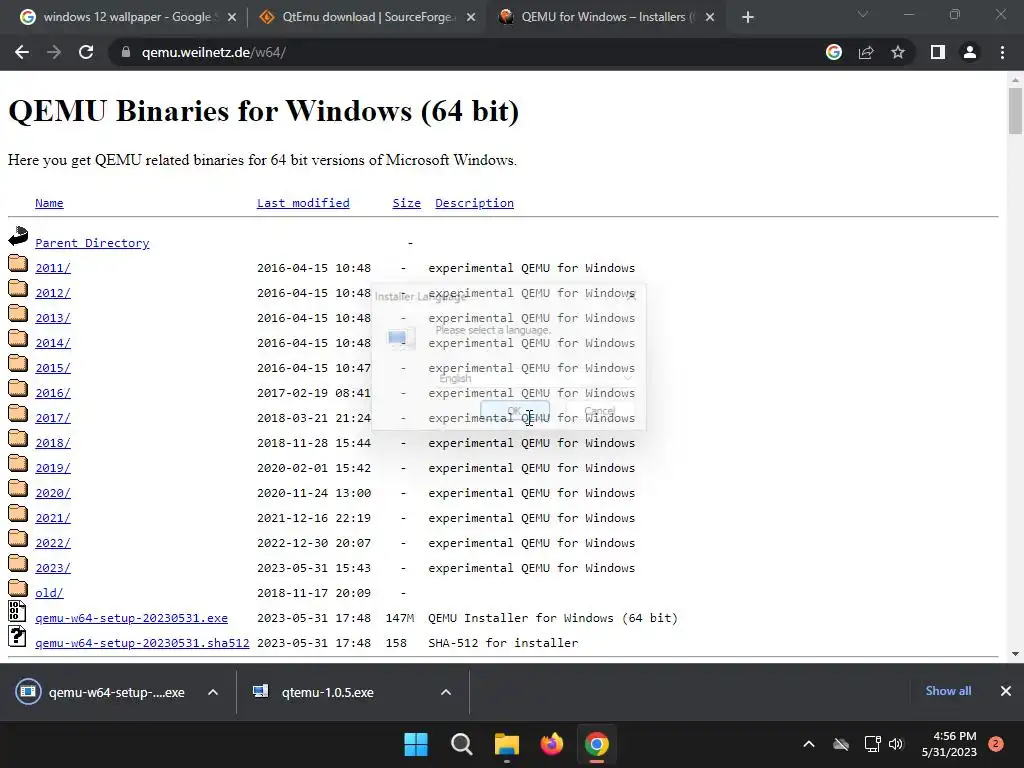Click the scrollbar down arrow
The image size is (1024, 768).
[1015, 653]
